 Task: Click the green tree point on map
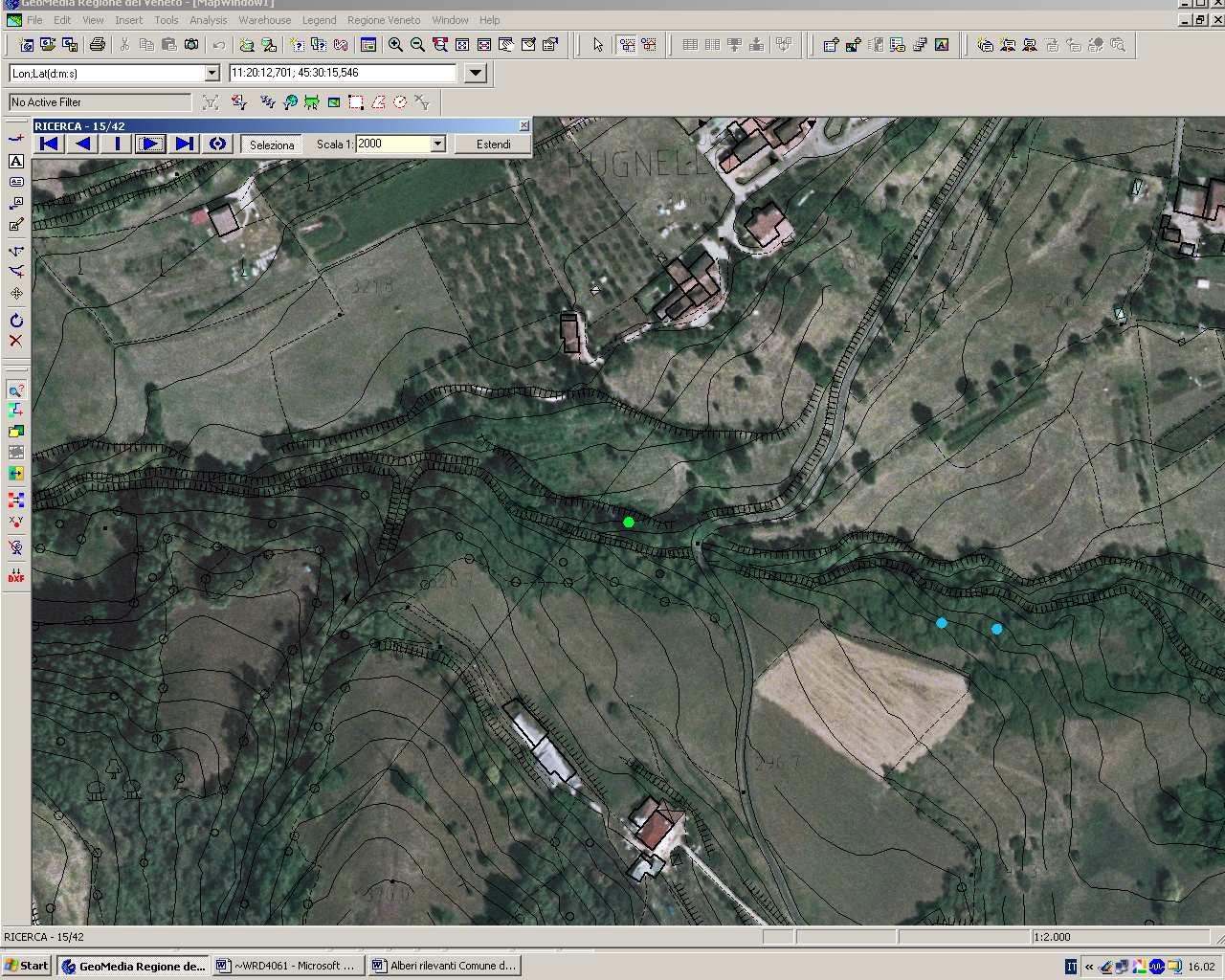pos(629,522)
